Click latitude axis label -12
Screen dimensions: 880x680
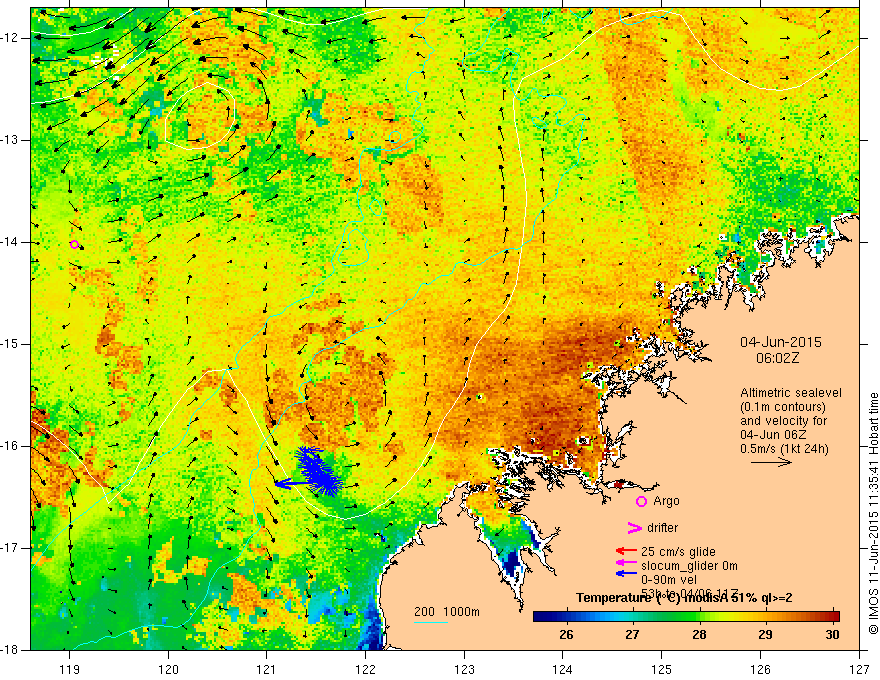[x=10, y=38]
